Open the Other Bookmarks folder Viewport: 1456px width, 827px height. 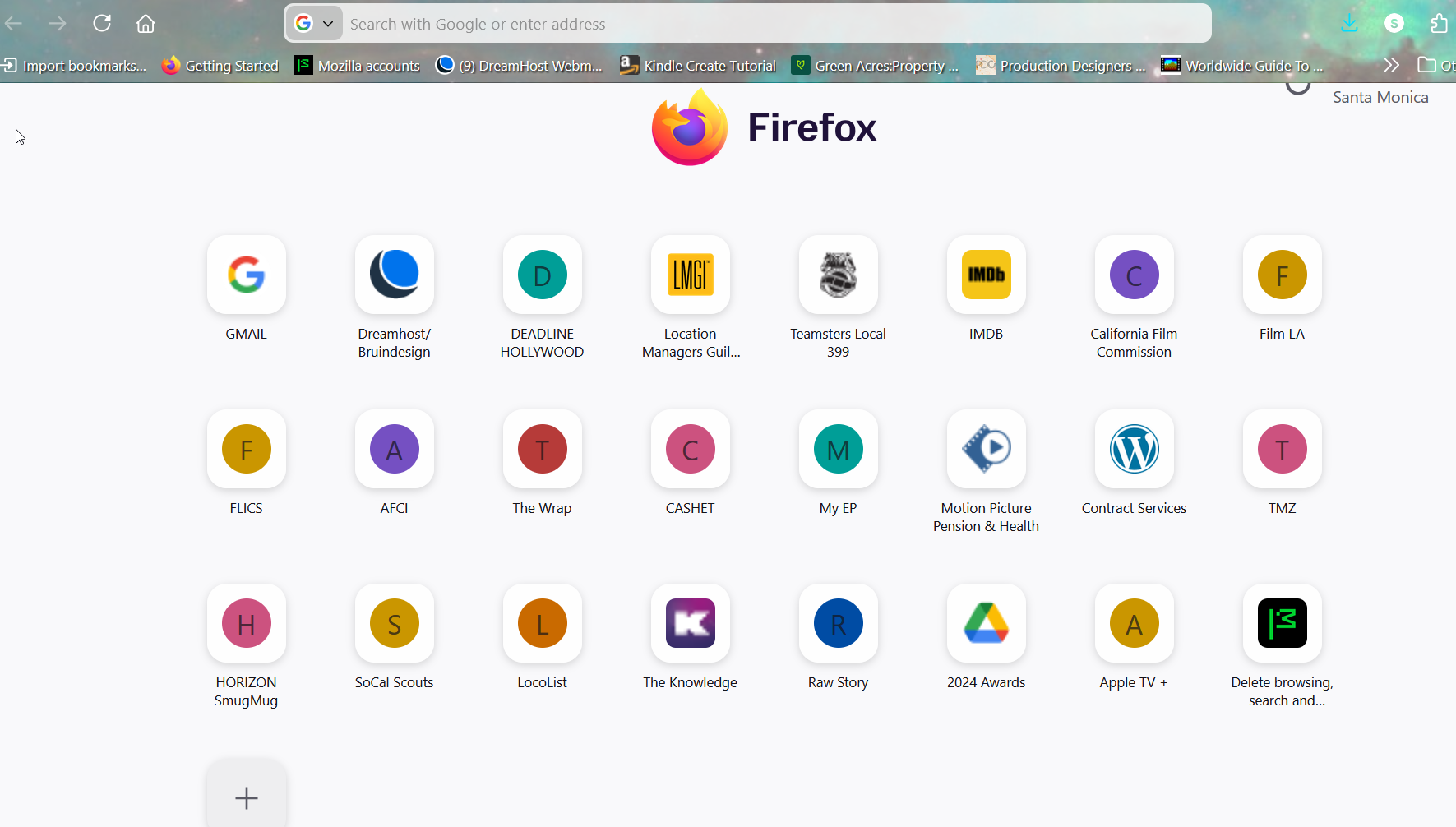coord(1435,65)
